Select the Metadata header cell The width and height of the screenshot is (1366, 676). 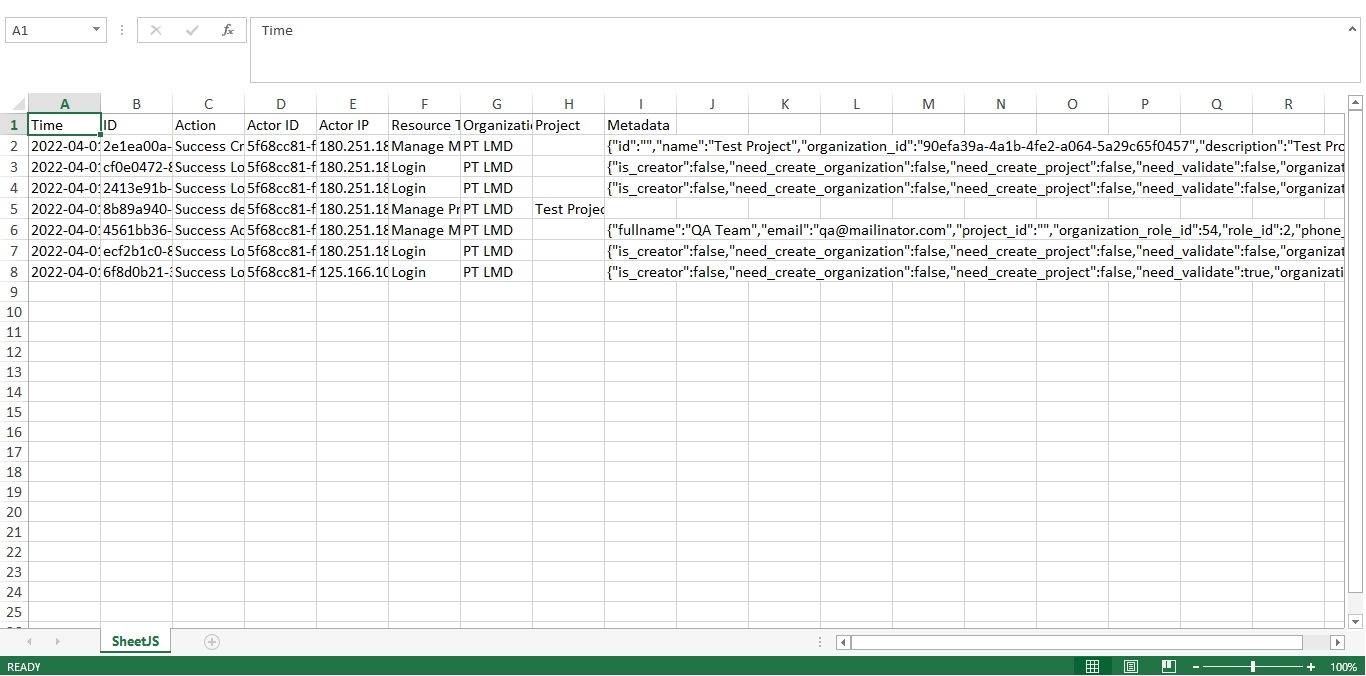[640, 125]
